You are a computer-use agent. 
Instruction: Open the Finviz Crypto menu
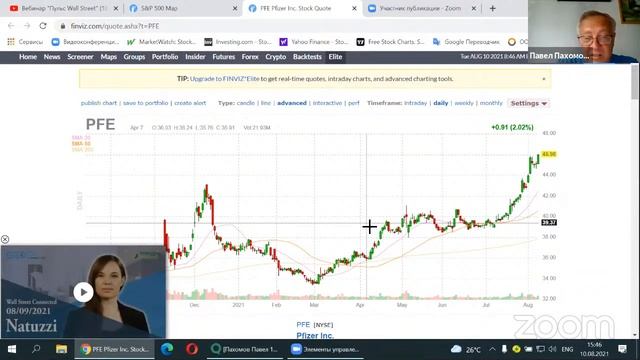[276, 57]
